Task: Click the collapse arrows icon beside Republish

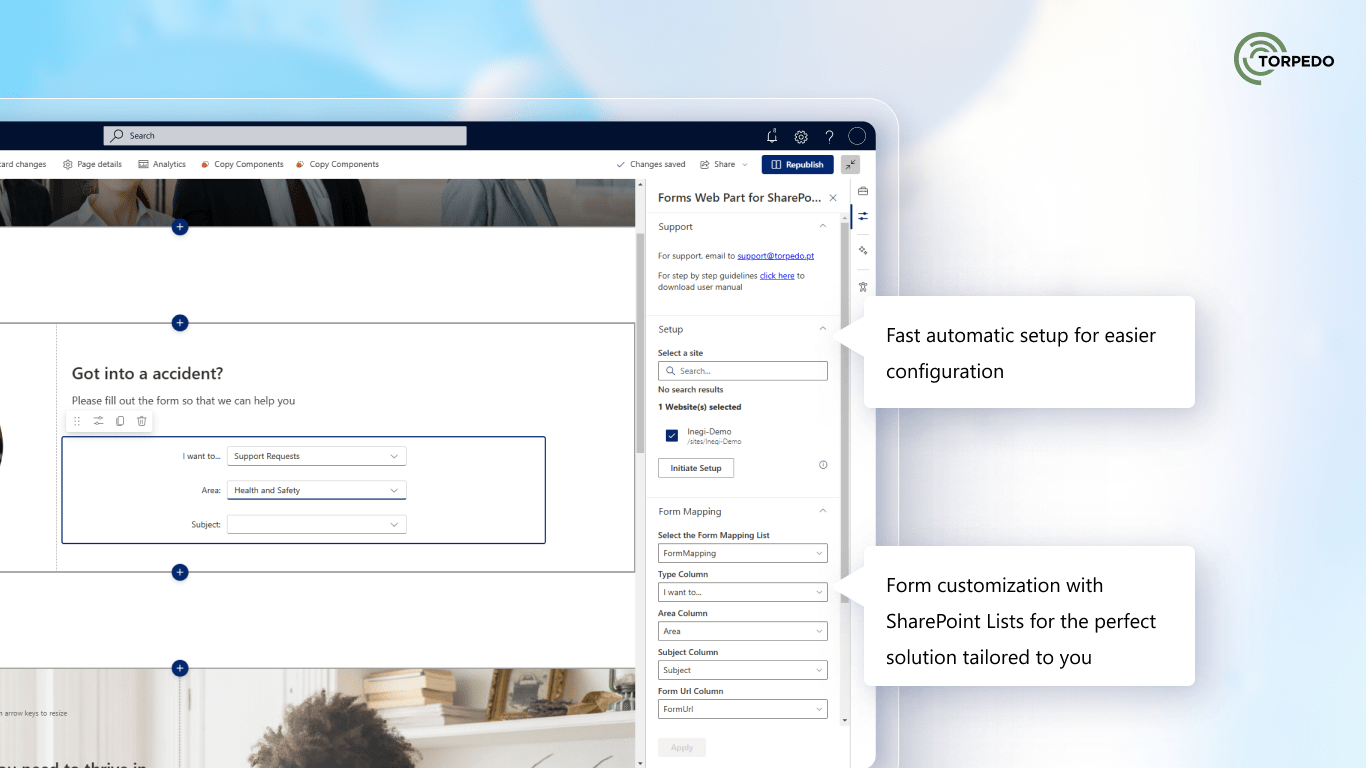Action: click(851, 164)
